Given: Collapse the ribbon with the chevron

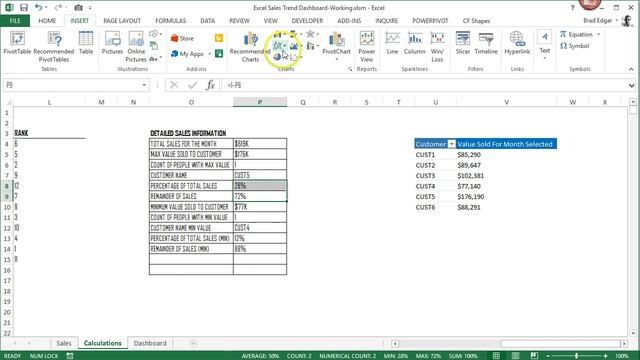Looking at the screenshot, I should tap(631, 69).
